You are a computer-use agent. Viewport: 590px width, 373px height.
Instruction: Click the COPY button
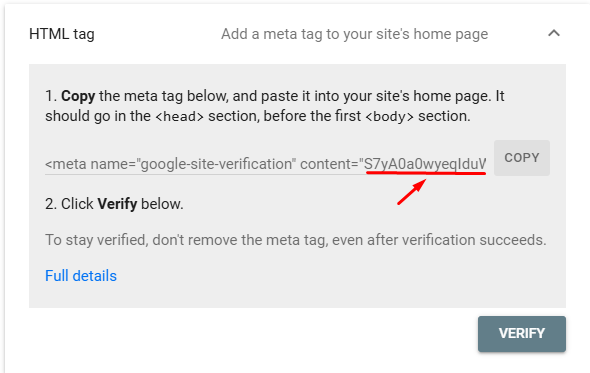click(x=522, y=158)
